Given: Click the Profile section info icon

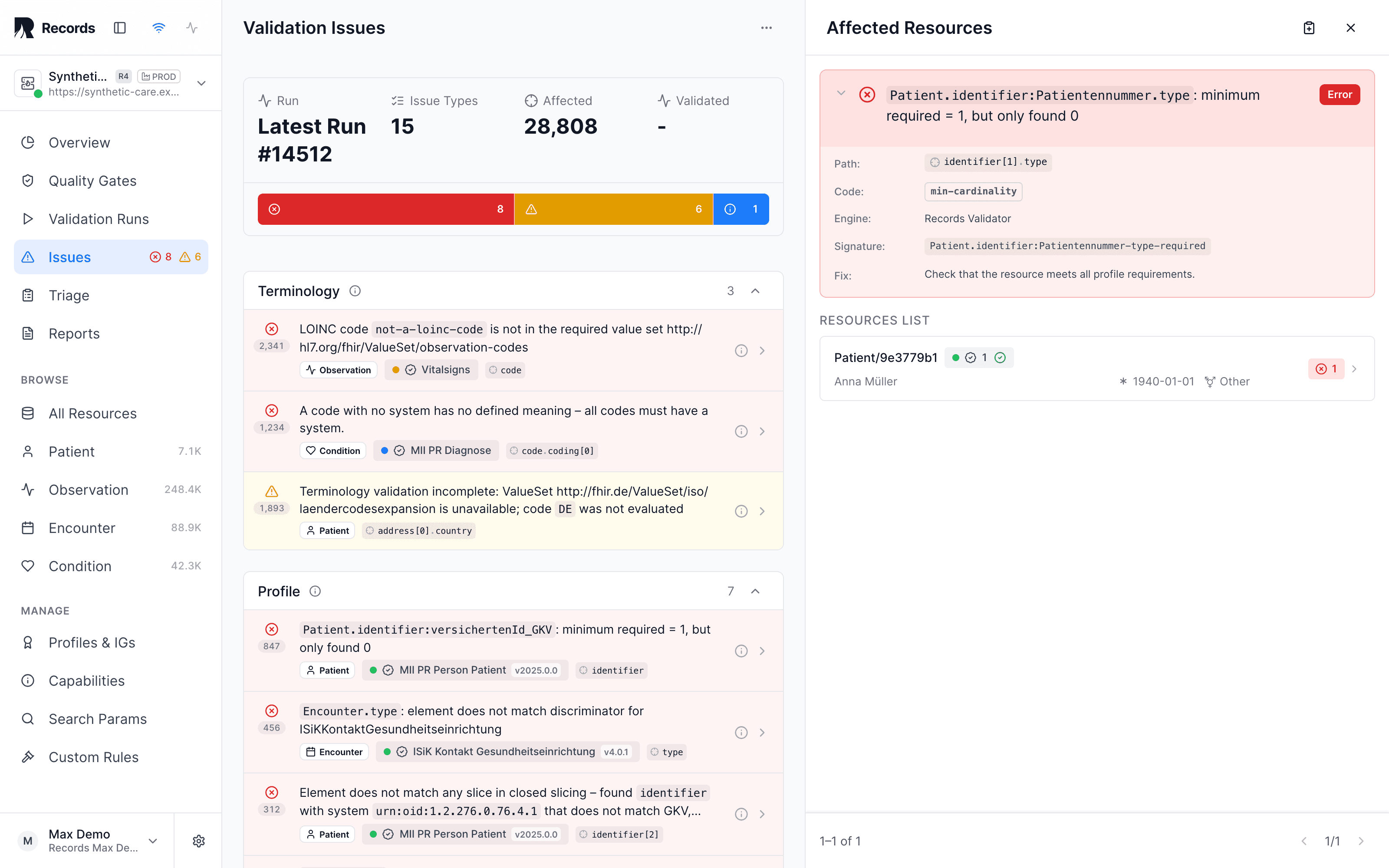Looking at the screenshot, I should [315, 591].
